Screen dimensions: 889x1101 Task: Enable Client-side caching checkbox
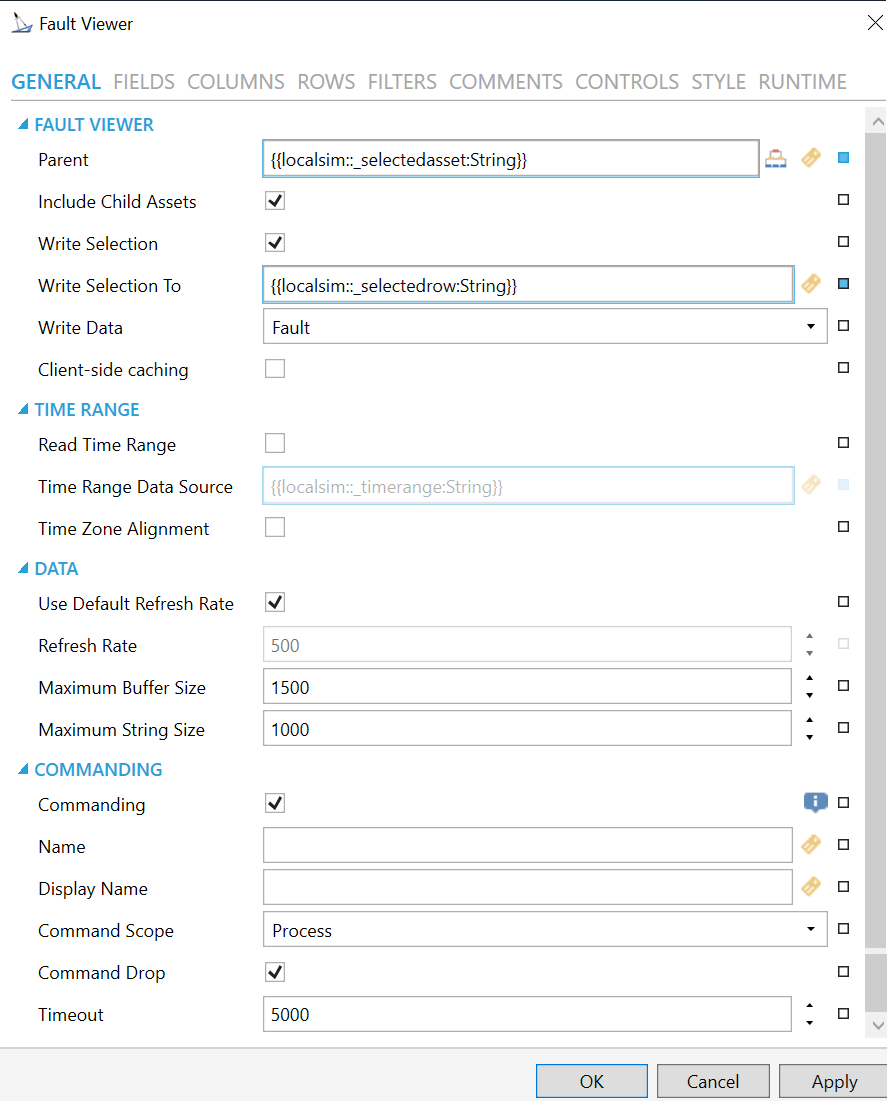(x=275, y=369)
